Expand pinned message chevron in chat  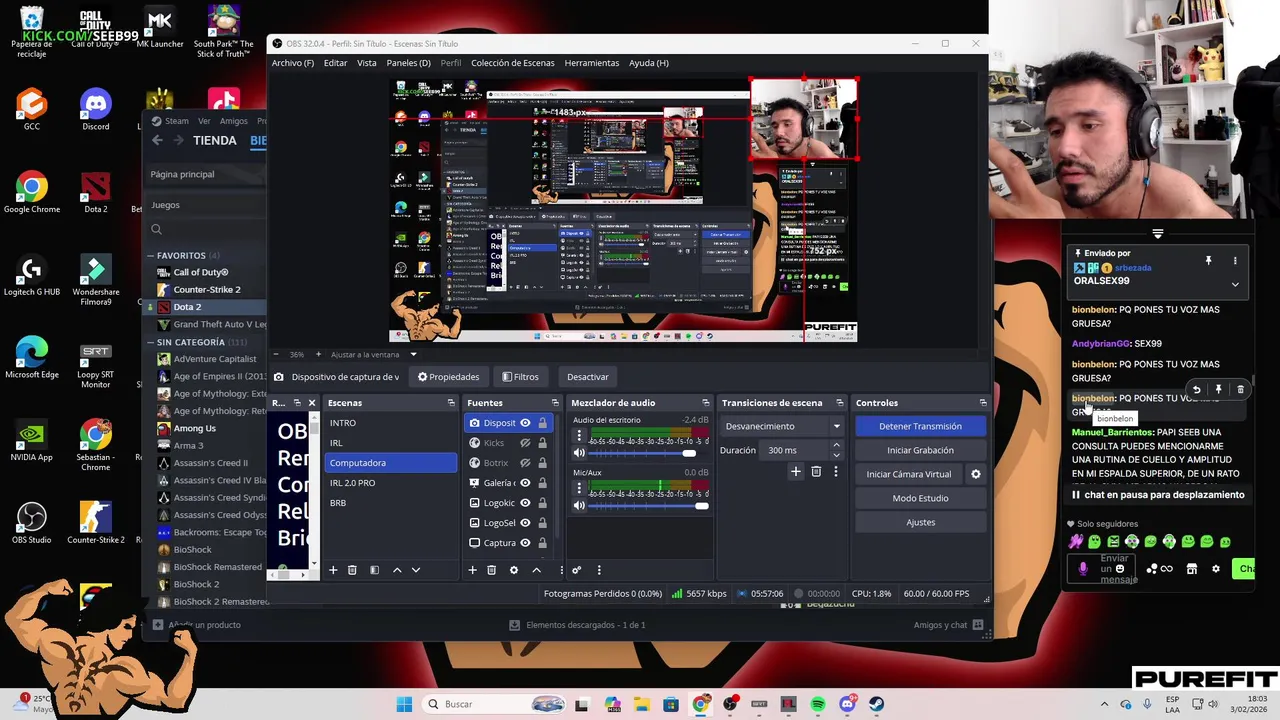[1235, 284]
